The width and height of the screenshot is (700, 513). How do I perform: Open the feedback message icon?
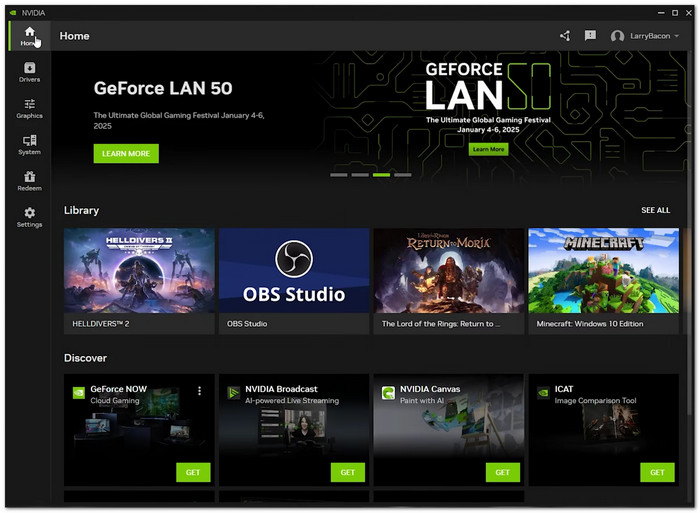tap(590, 35)
